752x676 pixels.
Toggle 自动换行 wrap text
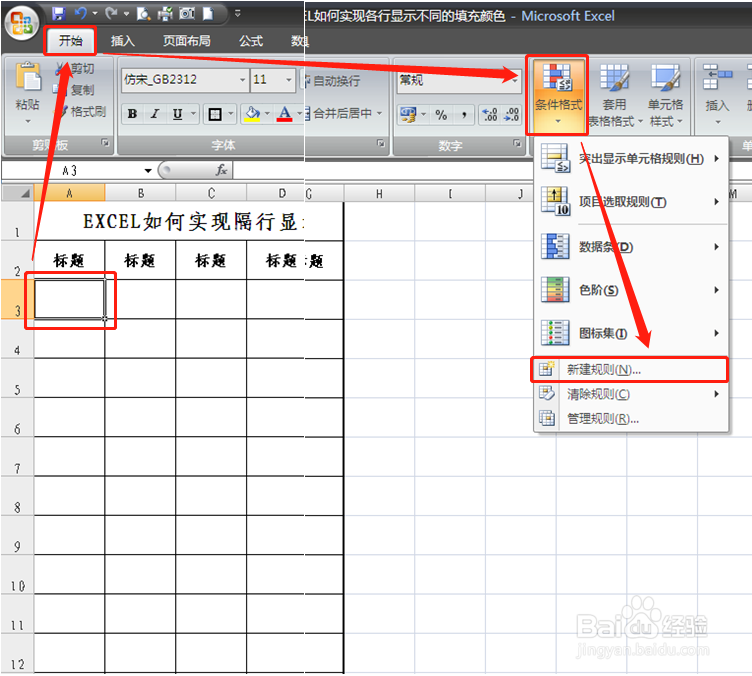(x=333, y=81)
